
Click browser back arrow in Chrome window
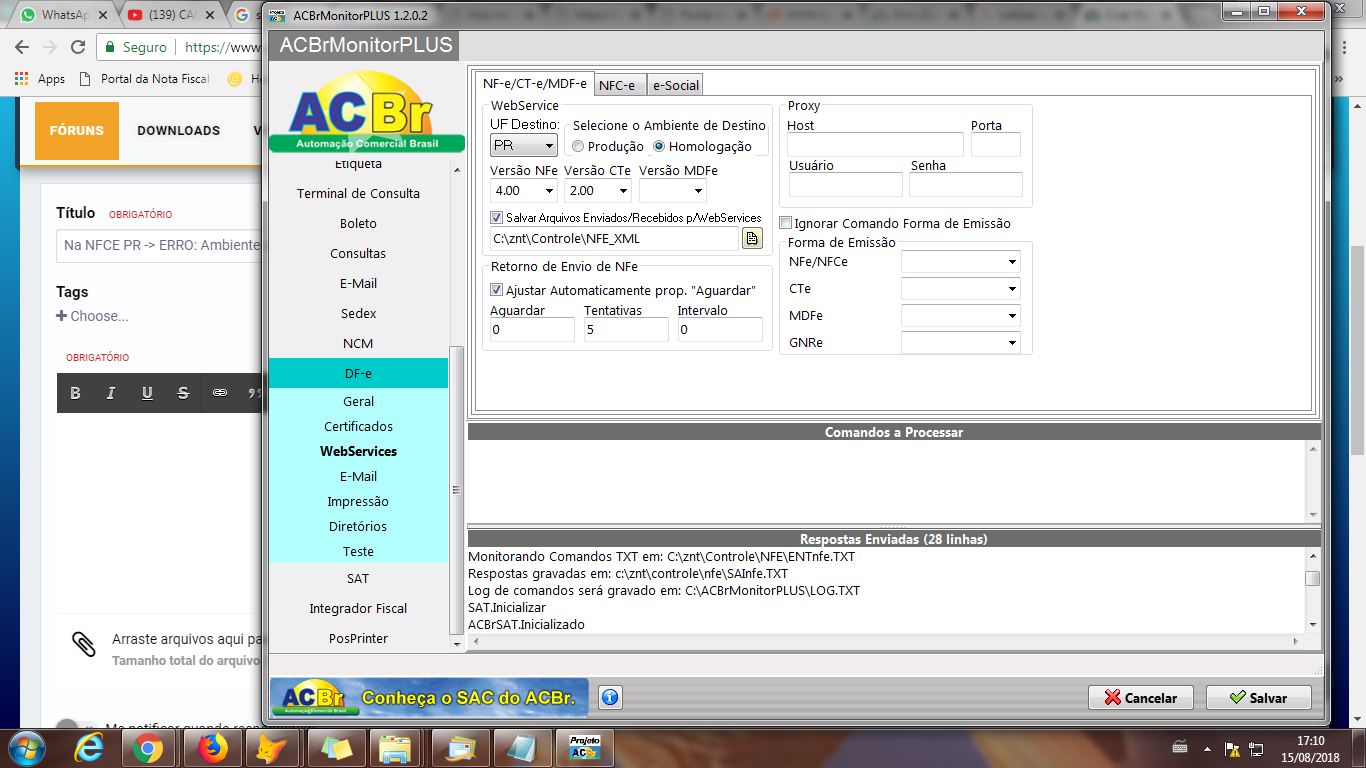pyautogui.click(x=22, y=47)
